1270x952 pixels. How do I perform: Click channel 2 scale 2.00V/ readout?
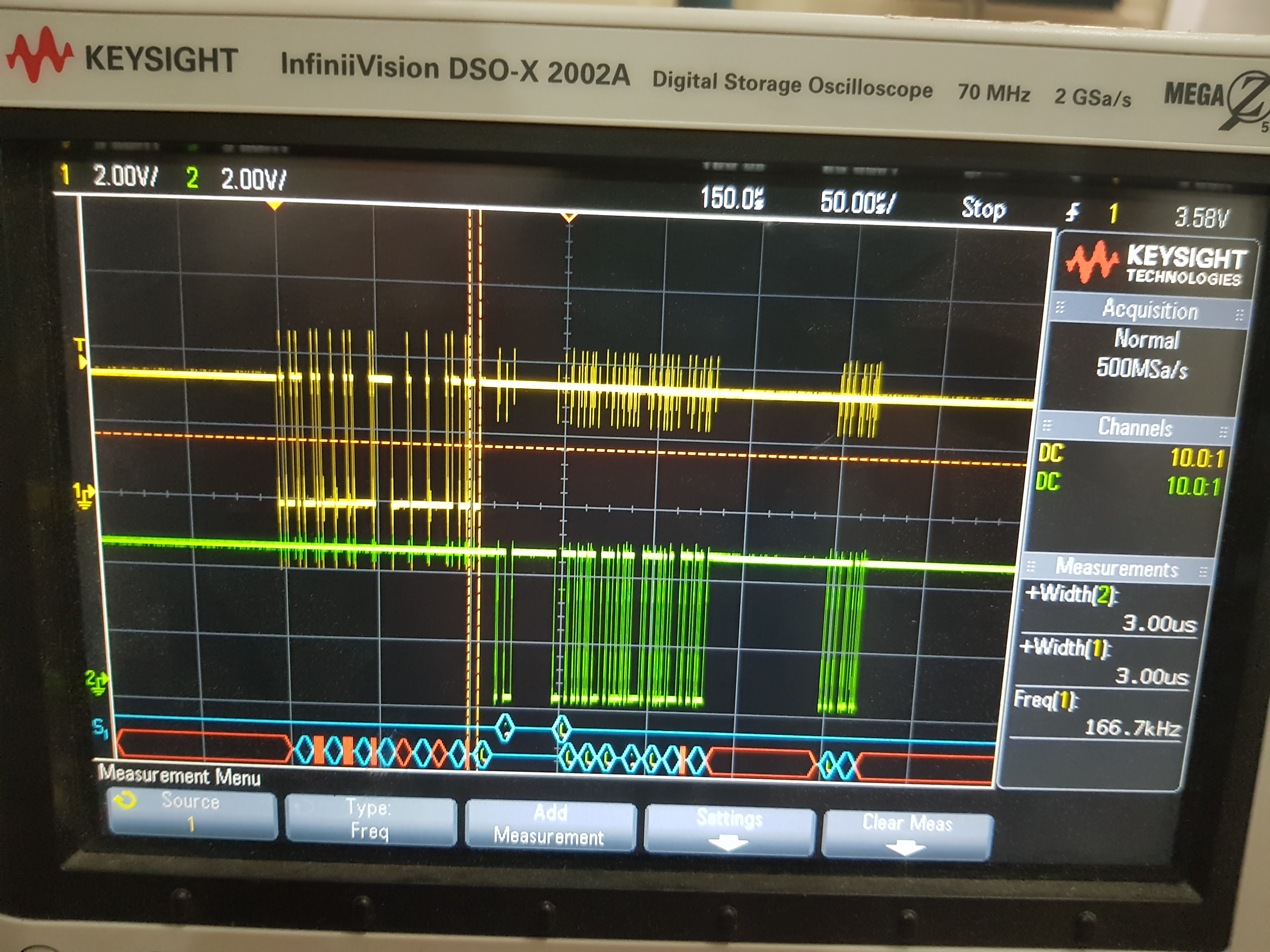[x=253, y=179]
